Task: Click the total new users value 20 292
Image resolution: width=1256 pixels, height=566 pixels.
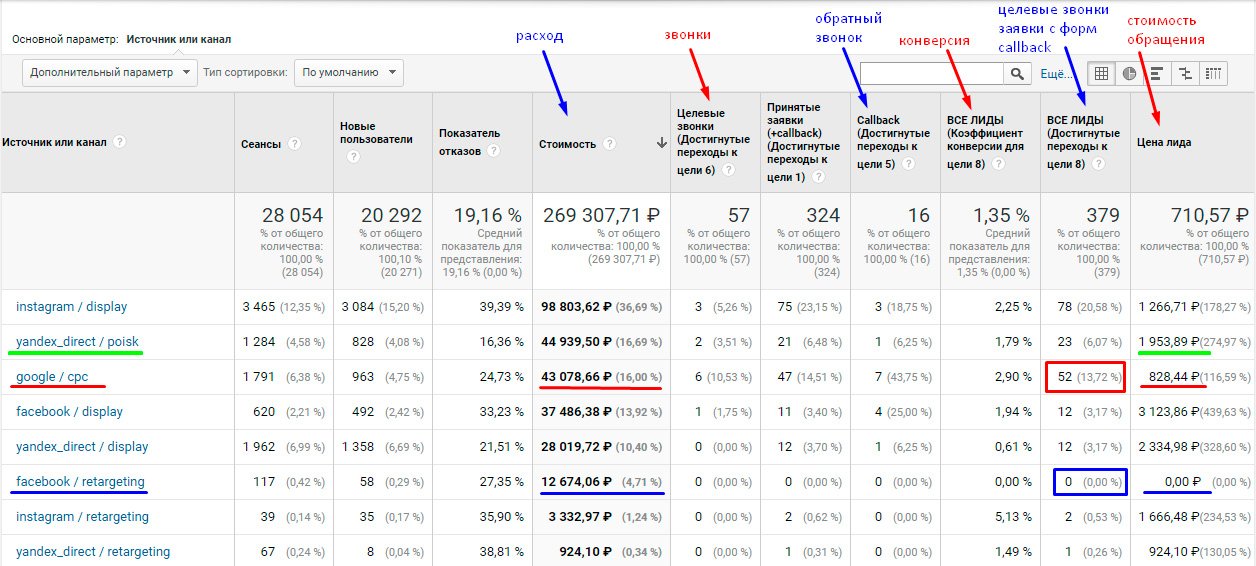Action: (390, 215)
